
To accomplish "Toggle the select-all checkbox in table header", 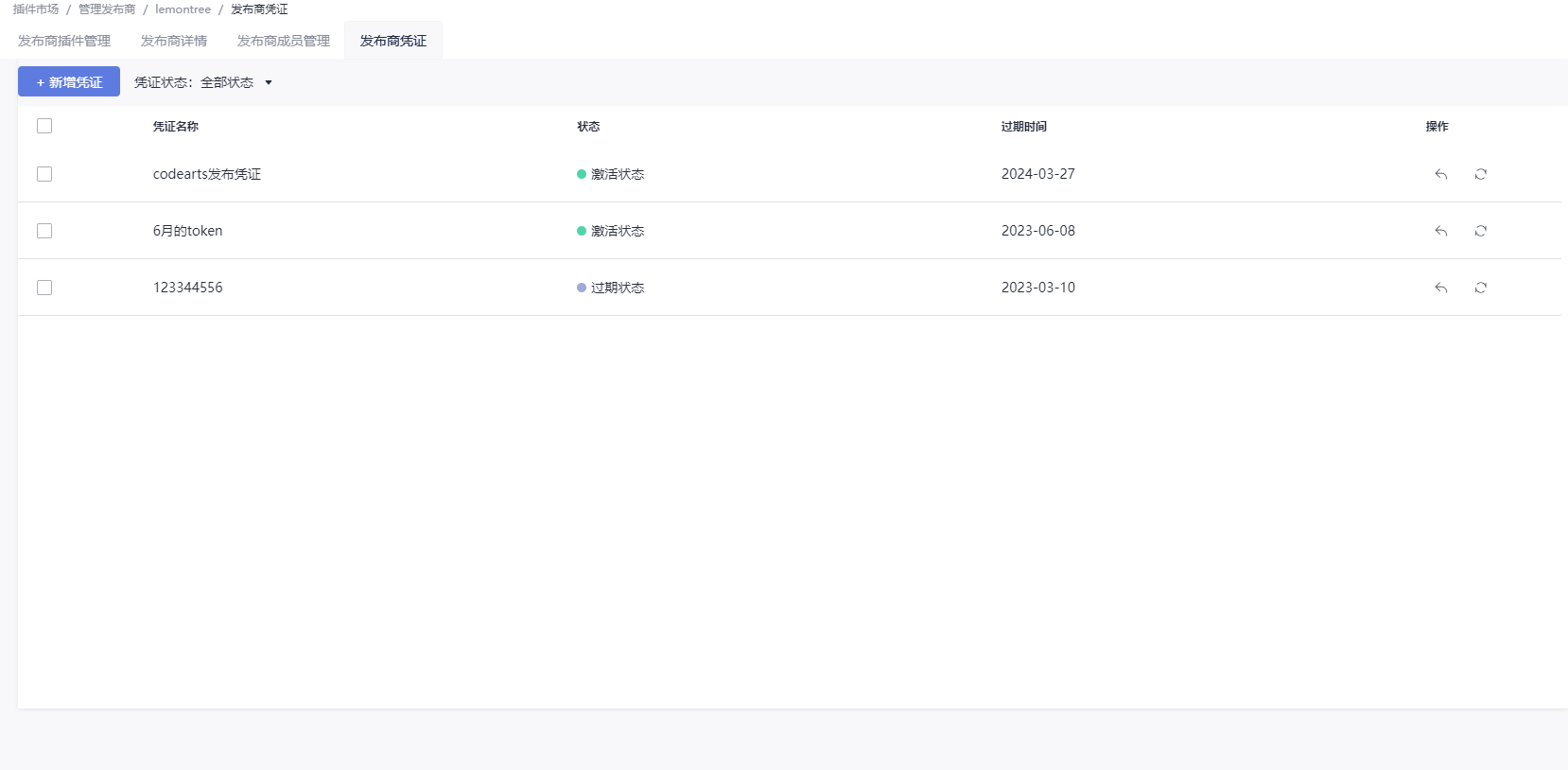I will pyautogui.click(x=44, y=126).
